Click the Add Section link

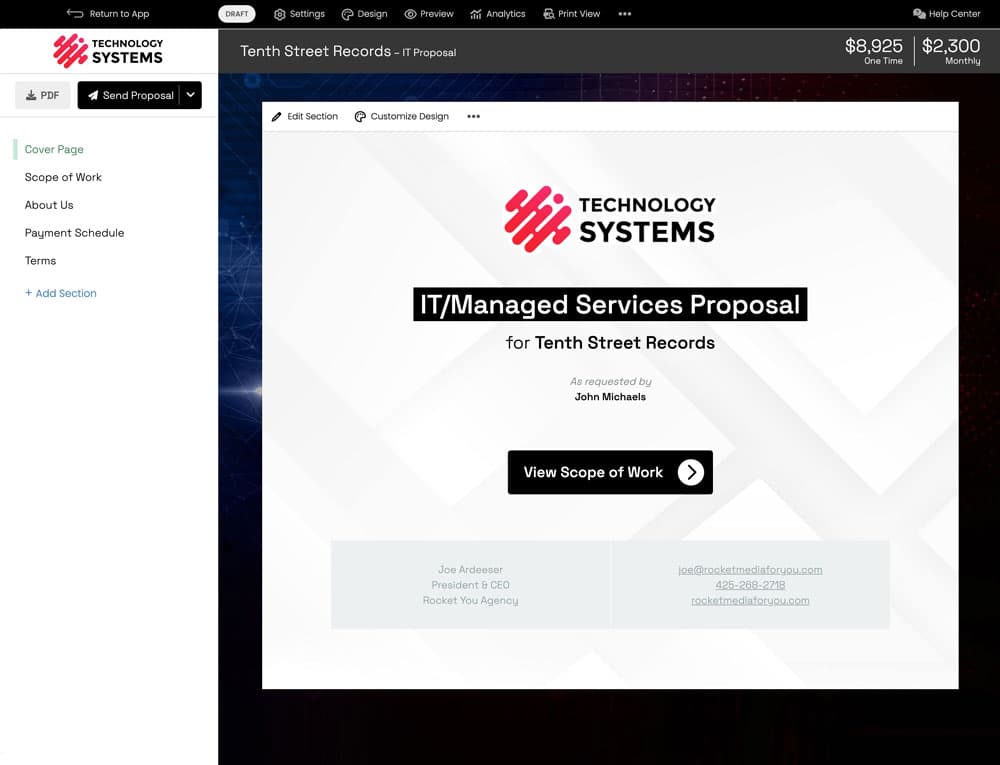[x=61, y=293]
